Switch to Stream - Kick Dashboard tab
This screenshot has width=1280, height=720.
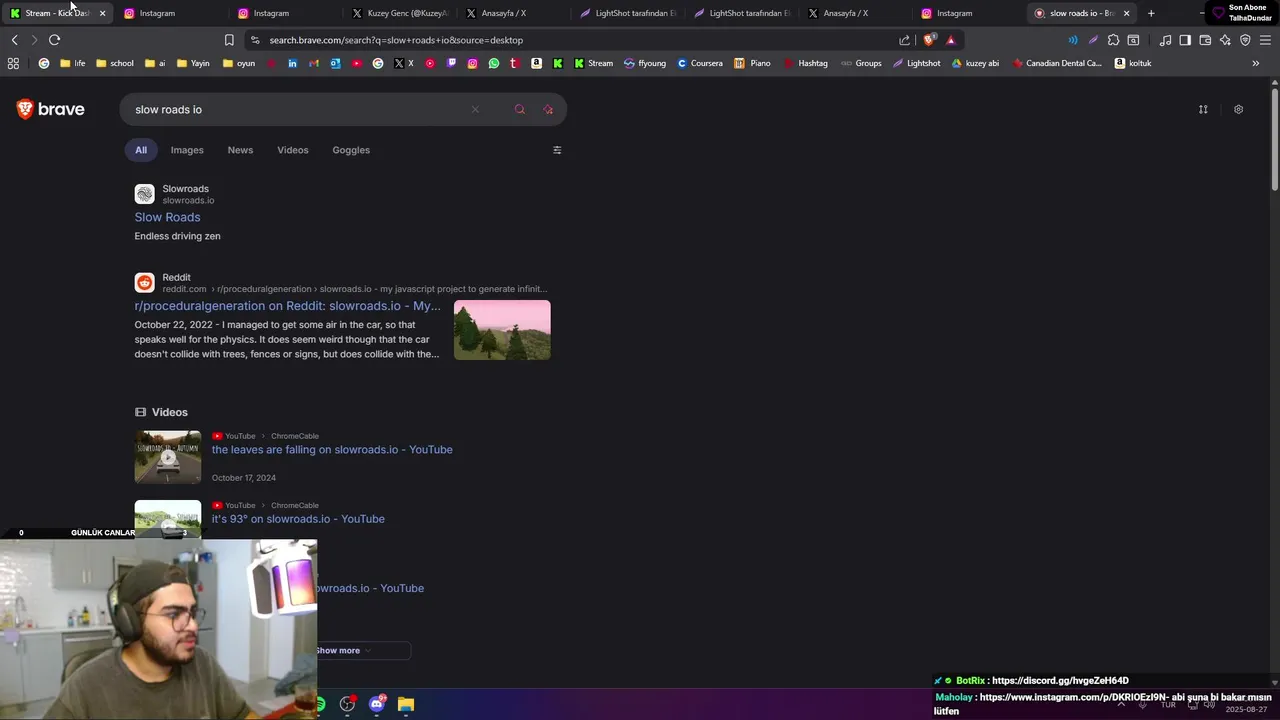click(56, 13)
